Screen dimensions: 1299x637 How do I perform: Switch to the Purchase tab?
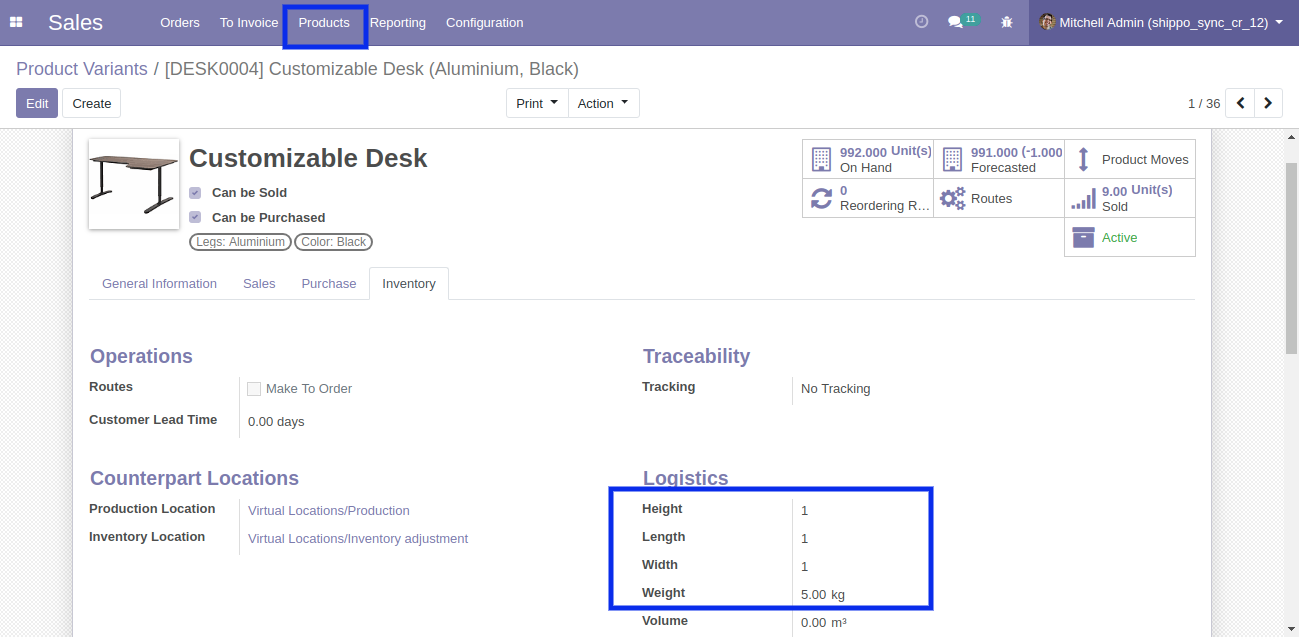pyautogui.click(x=329, y=284)
